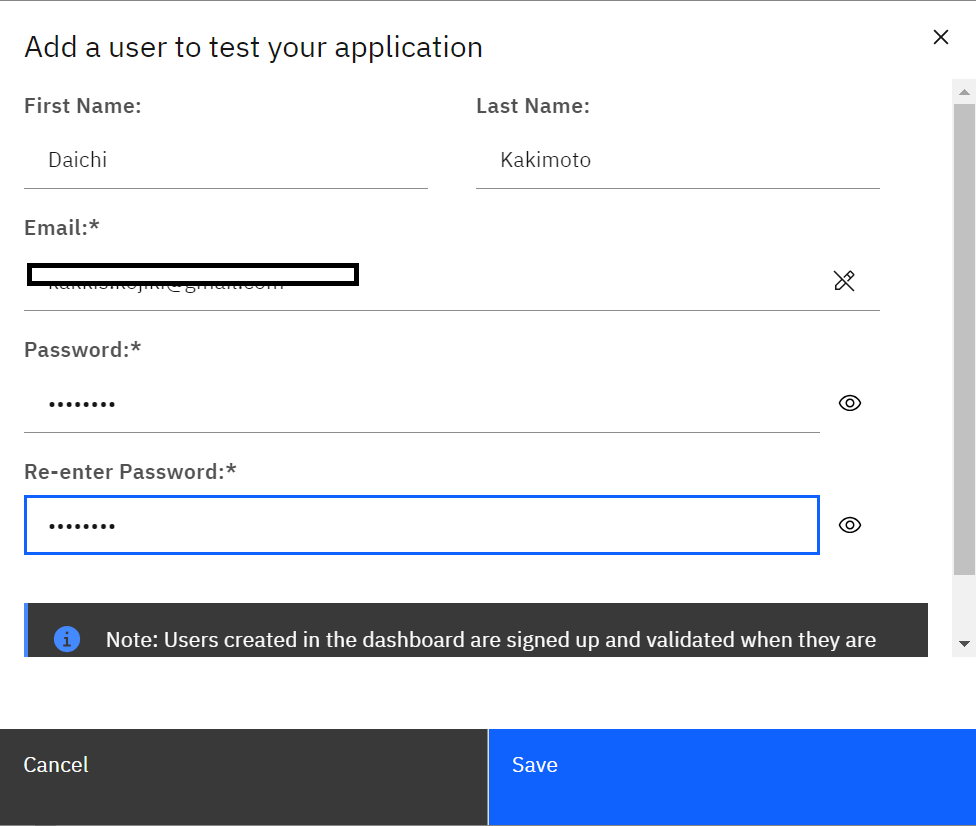
Task: Click the "Re-enter Password:*" label
Action: pyautogui.click(x=130, y=472)
